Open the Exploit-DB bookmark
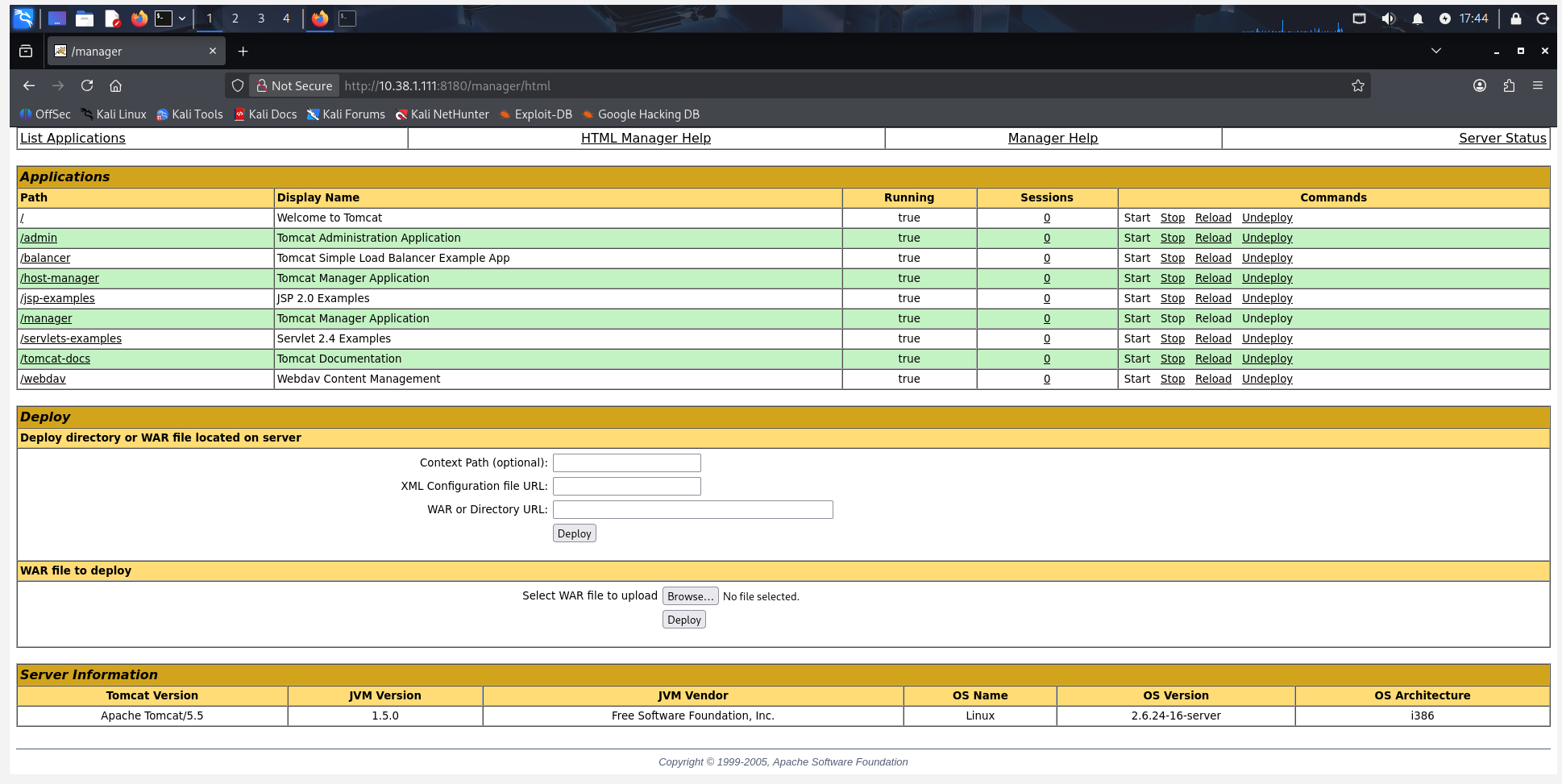 point(536,114)
